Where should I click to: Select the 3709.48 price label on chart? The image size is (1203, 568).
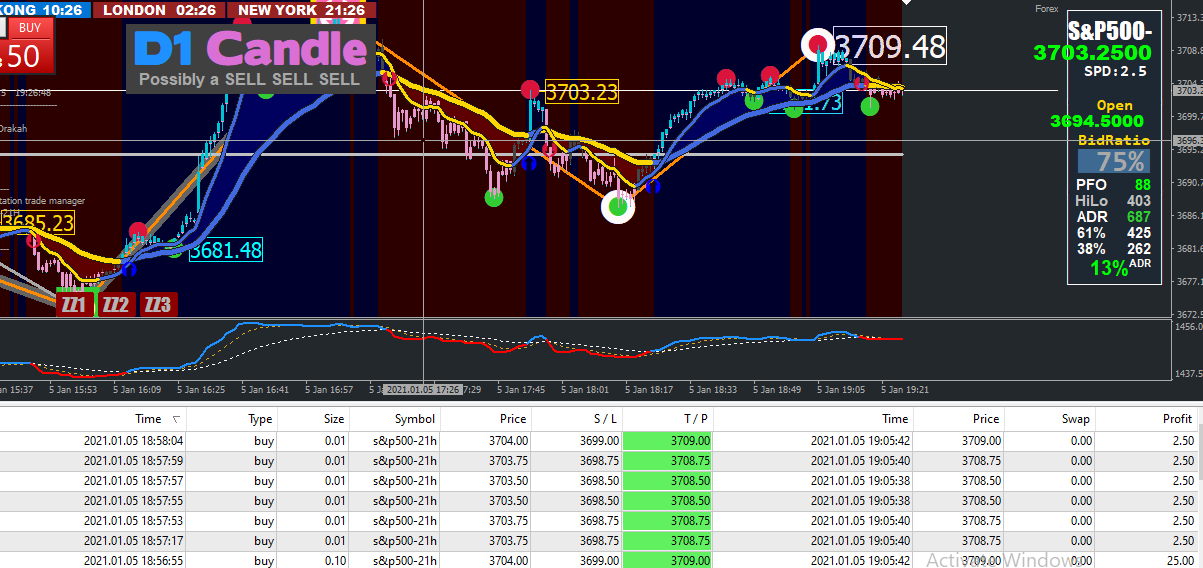(x=889, y=46)
